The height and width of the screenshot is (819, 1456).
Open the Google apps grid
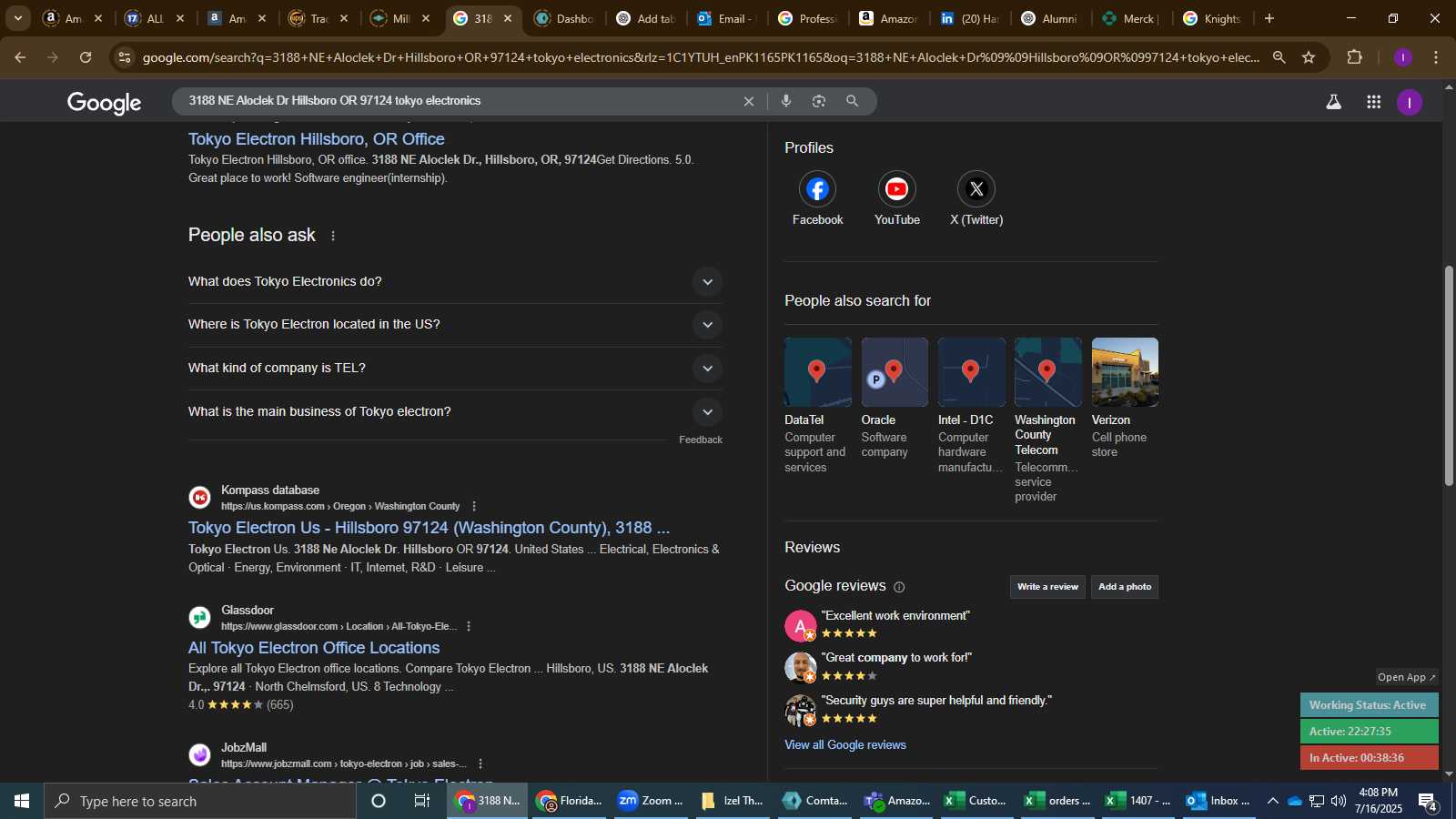tap(1373, 102)
